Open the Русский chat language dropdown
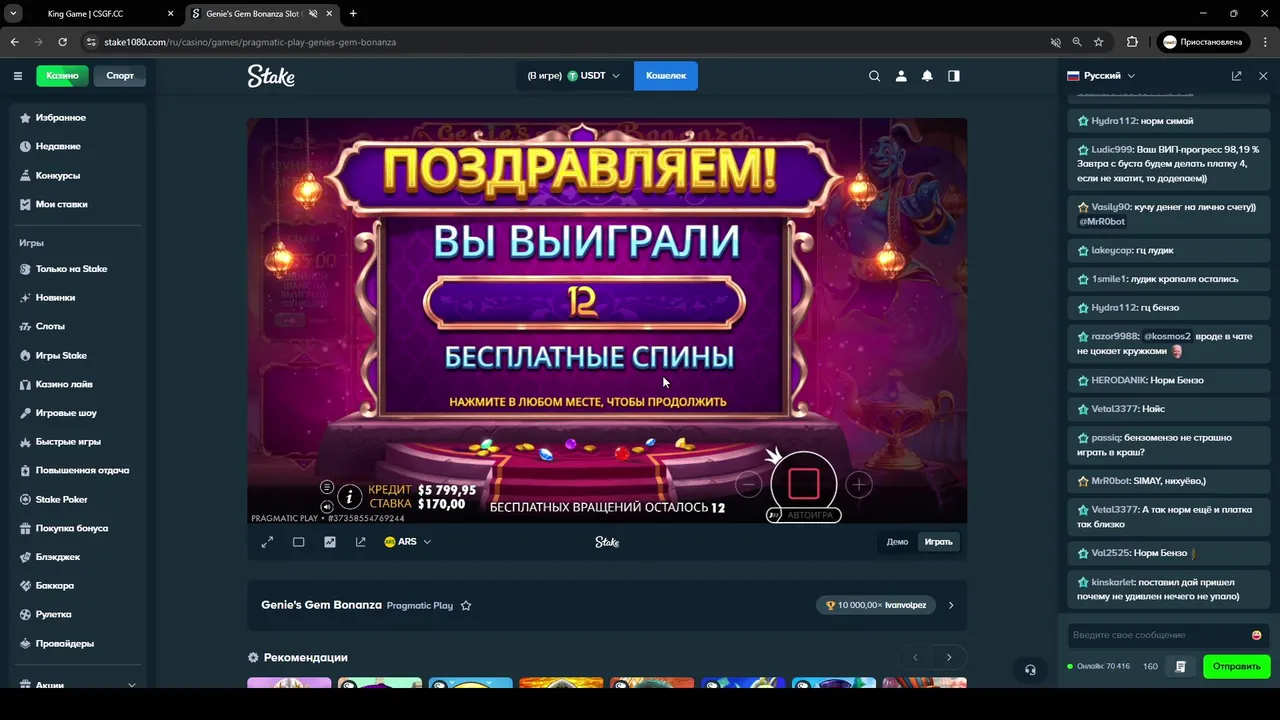Image resolution: width=1280 pixels, height=720 pixels. pos(1101,76)
